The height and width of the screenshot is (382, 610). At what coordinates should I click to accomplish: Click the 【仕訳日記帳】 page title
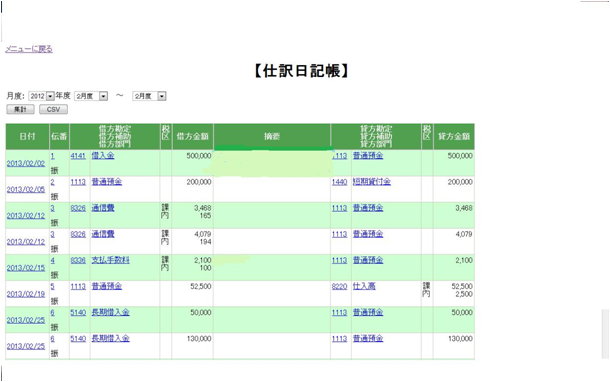(301, 71)
